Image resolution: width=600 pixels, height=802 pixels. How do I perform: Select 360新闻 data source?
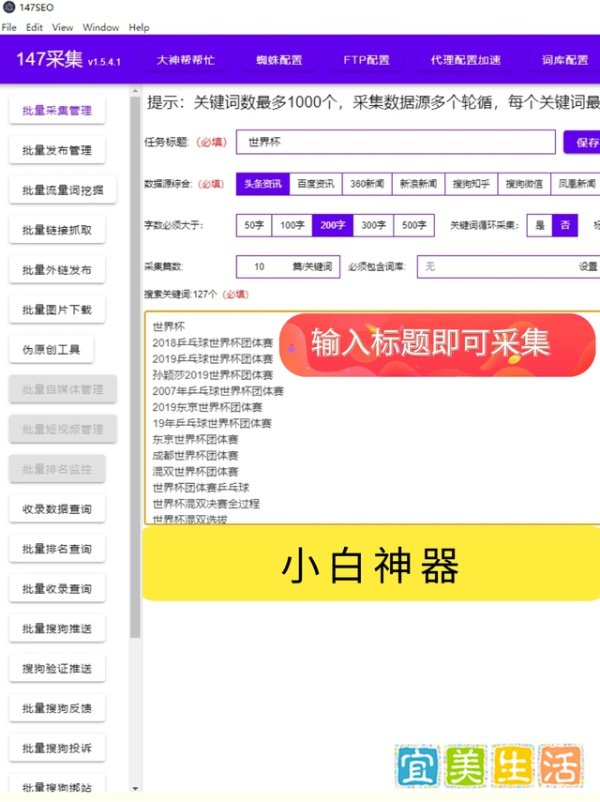[367, 184]
